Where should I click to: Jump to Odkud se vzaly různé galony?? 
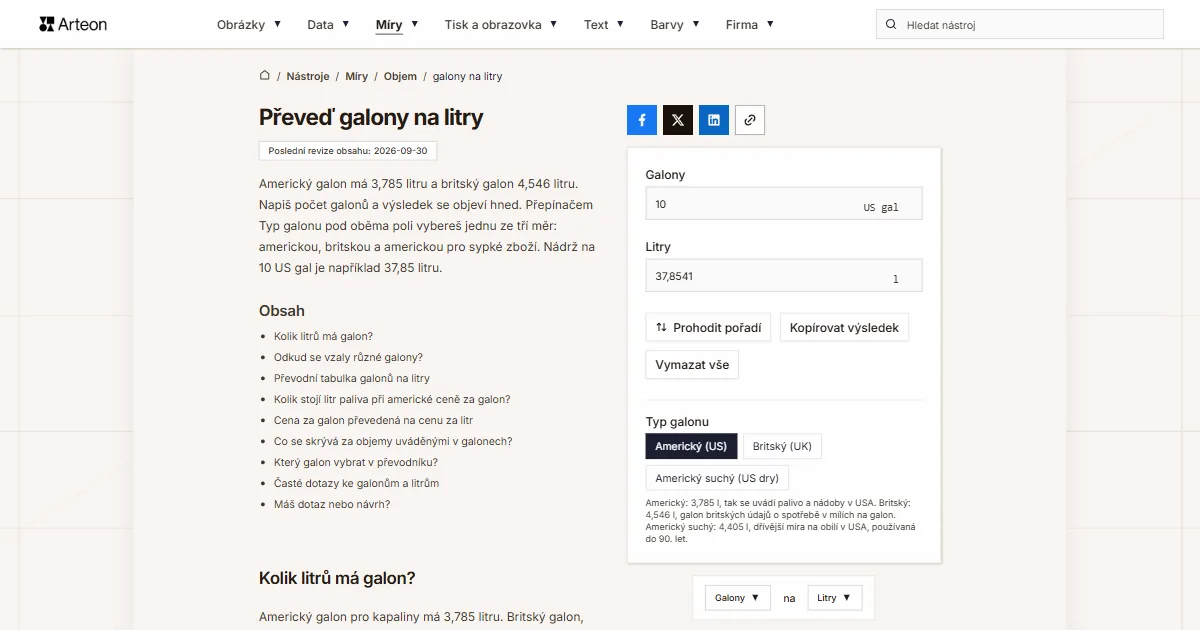(348, 357)
